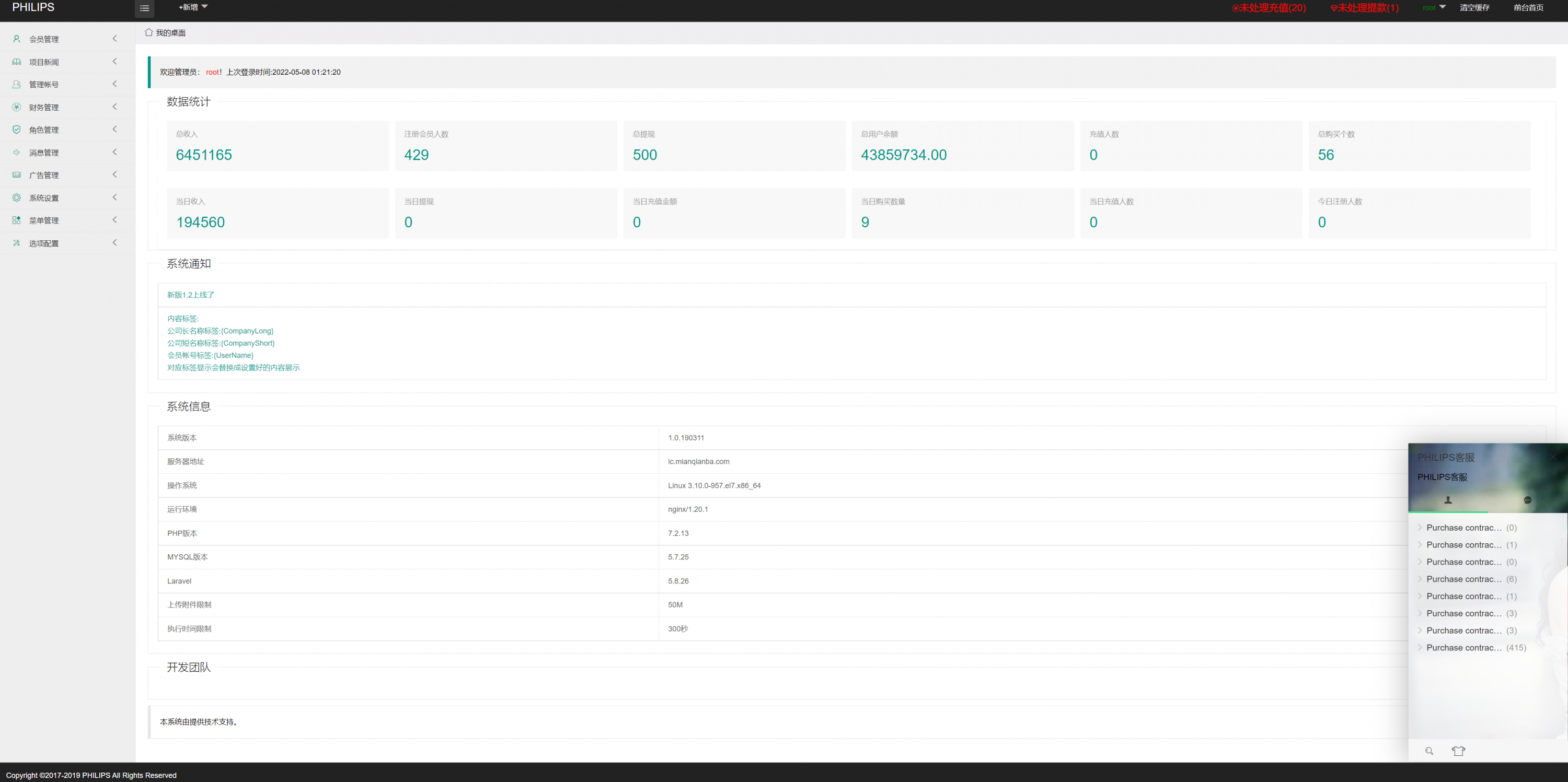Click the 消息管理 speaker icon
This screenshot has width=1568, height=782.
[x=16, y=153]
